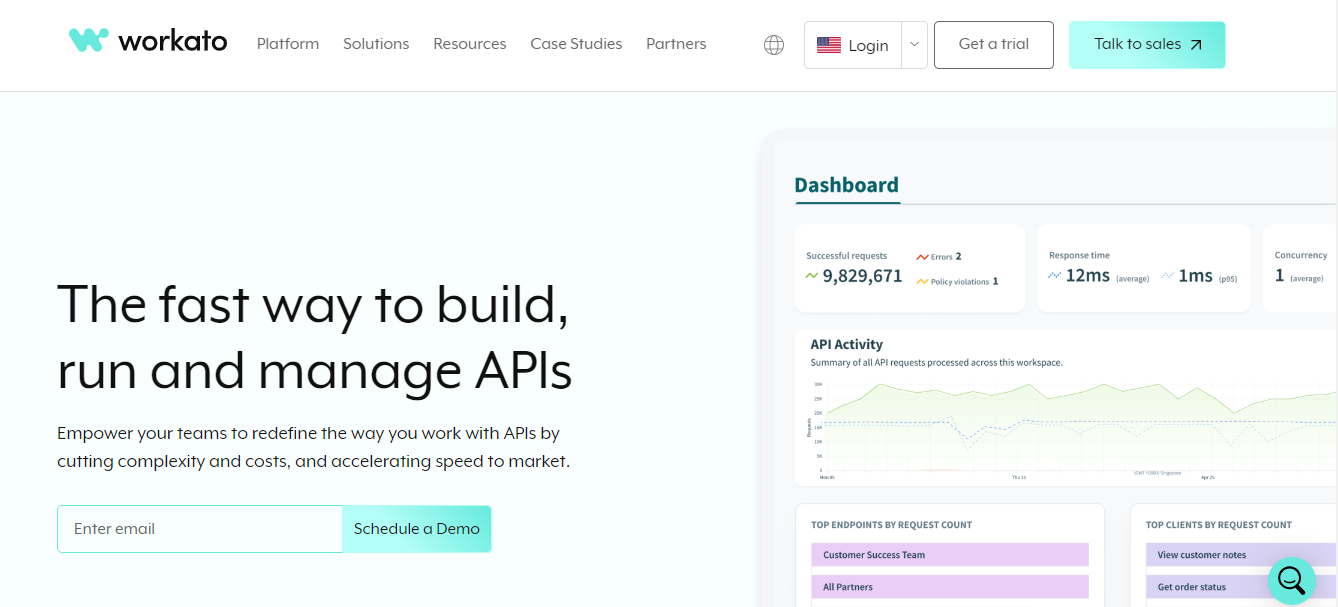The image size is (1338, 607).
Task: Open the globe language selector
Action: [774, 45]
